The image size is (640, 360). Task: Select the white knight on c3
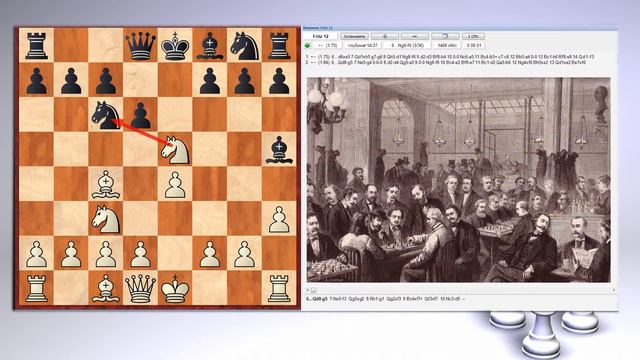pos(106,219)
